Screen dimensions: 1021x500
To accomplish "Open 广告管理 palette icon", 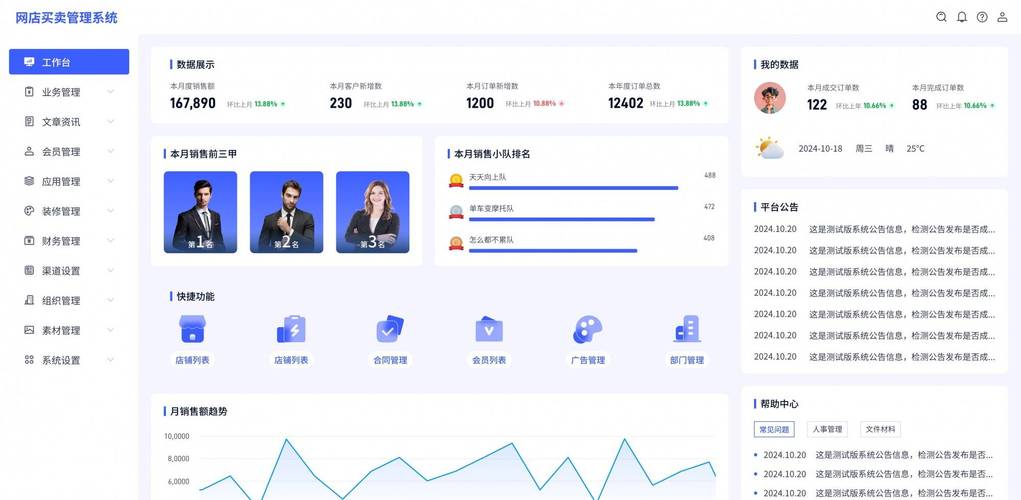I will click(x=587, y=329).
